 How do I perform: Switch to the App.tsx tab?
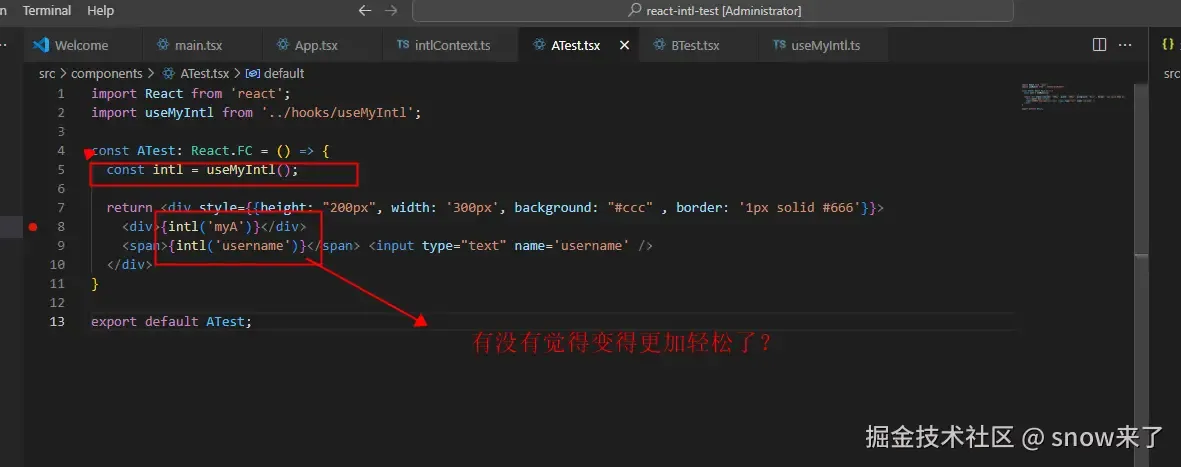316,45
